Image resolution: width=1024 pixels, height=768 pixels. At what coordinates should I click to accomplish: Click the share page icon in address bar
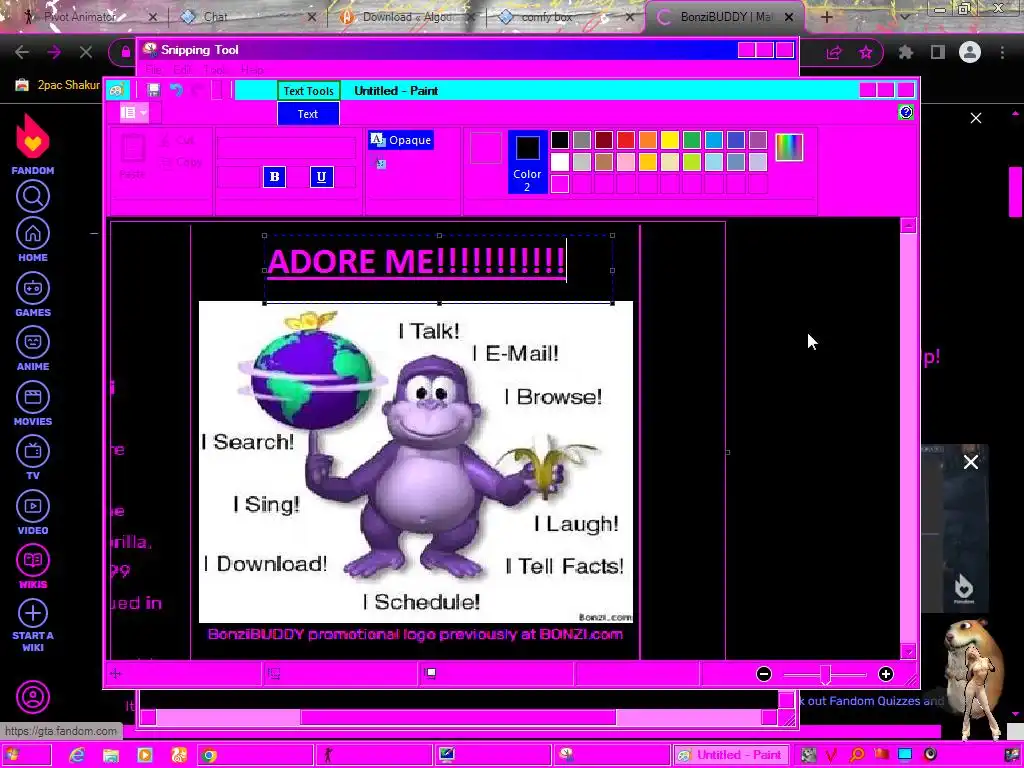click(x=834, y=52)
